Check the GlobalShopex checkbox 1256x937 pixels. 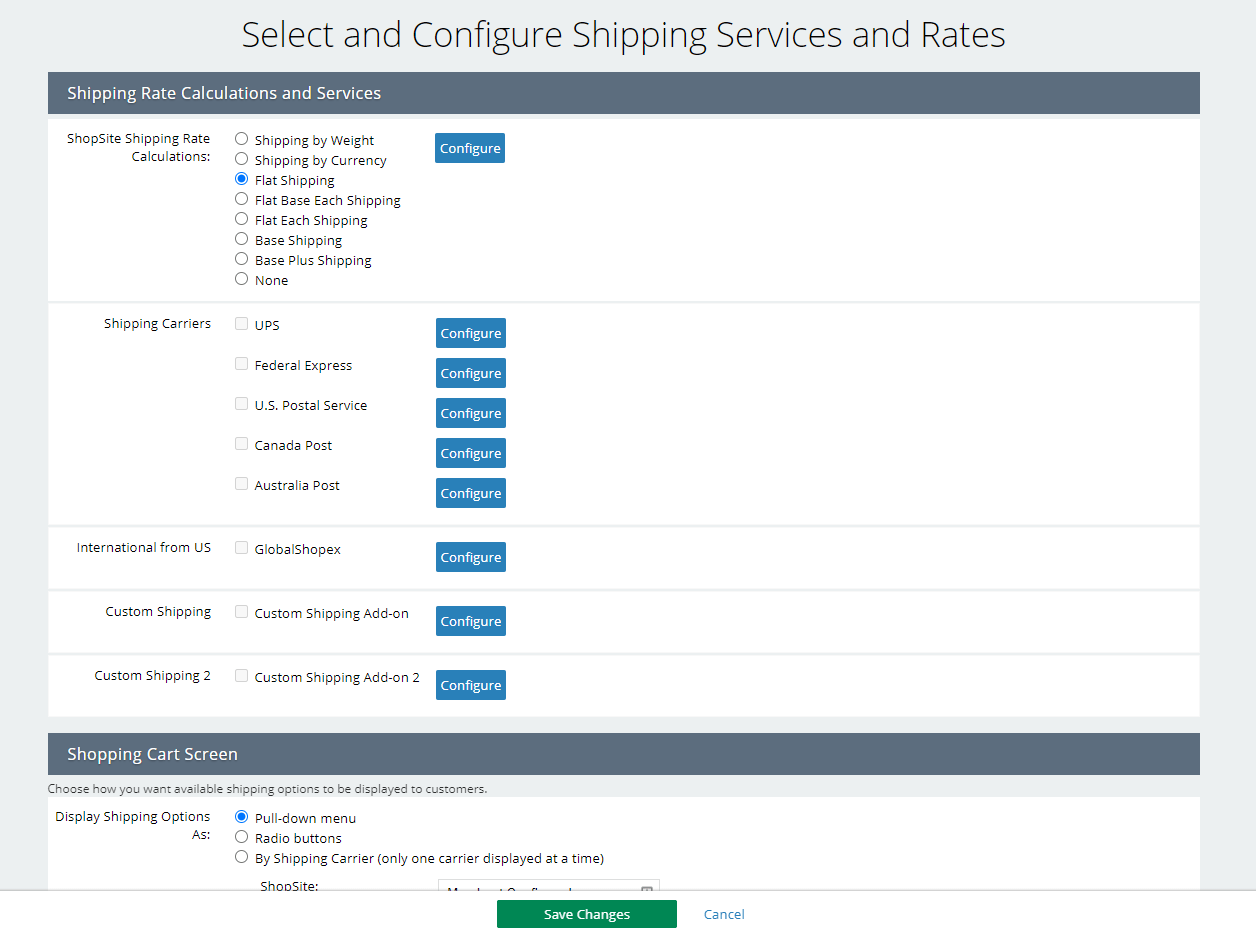pos(241,548)
